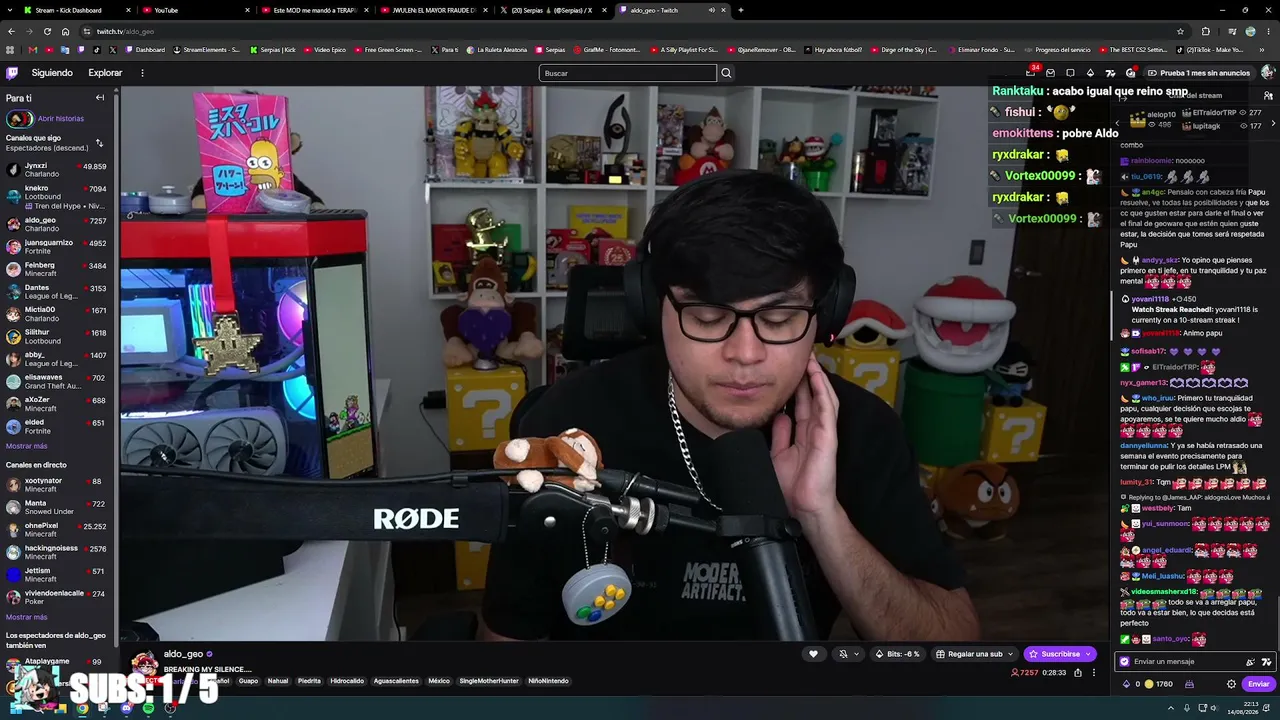1280x720 pixels.
Task: Send chat message with Enviar button
Action: pyautogui.click(x=1258, y=684)
